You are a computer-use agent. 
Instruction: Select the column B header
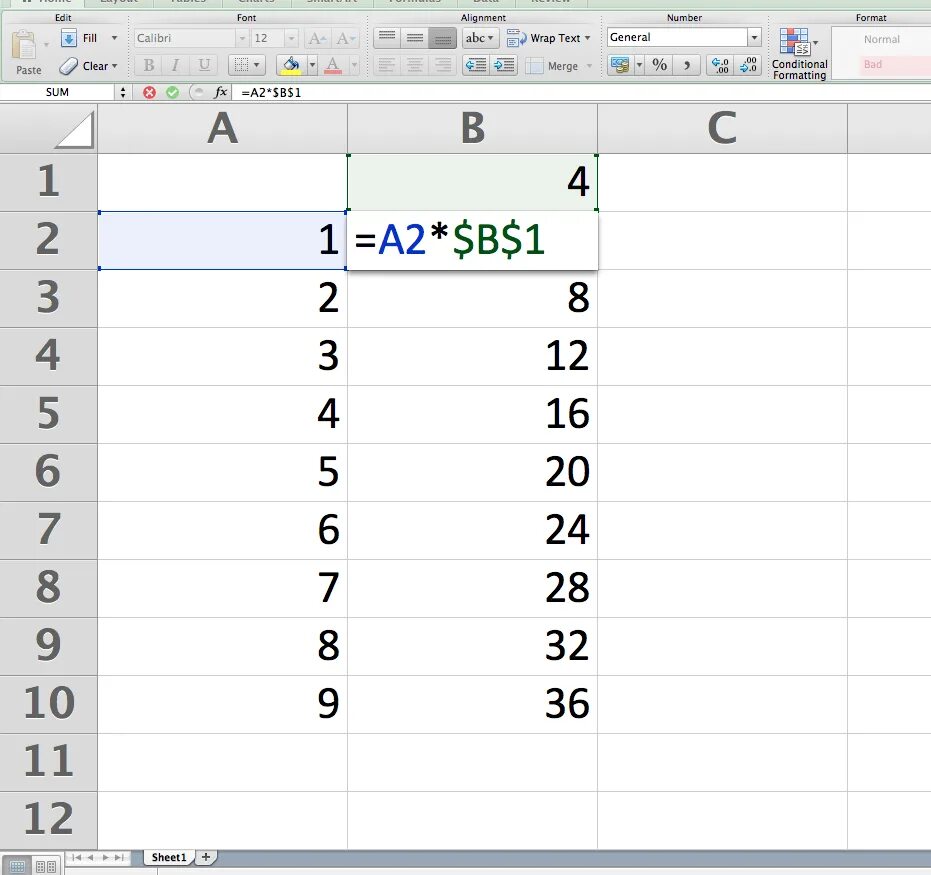pos(473,128)
